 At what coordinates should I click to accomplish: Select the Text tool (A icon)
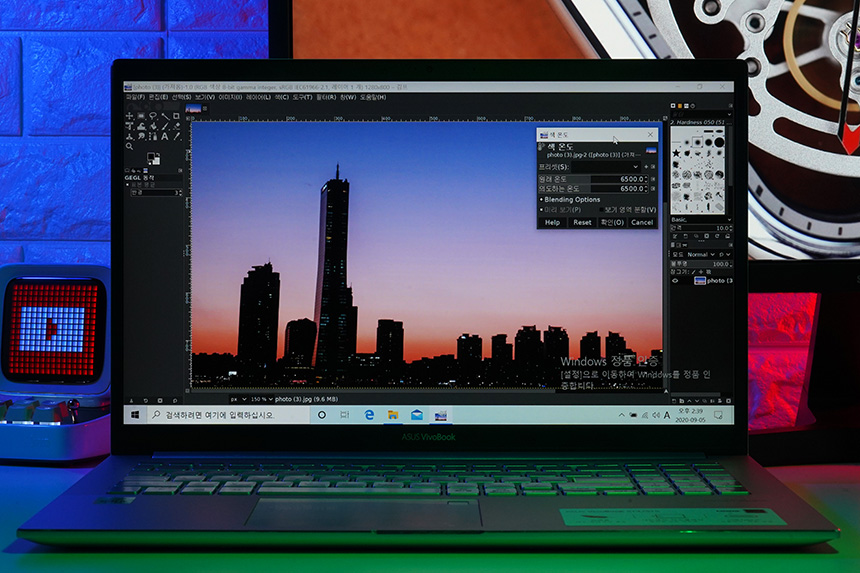tap(165, 137)
